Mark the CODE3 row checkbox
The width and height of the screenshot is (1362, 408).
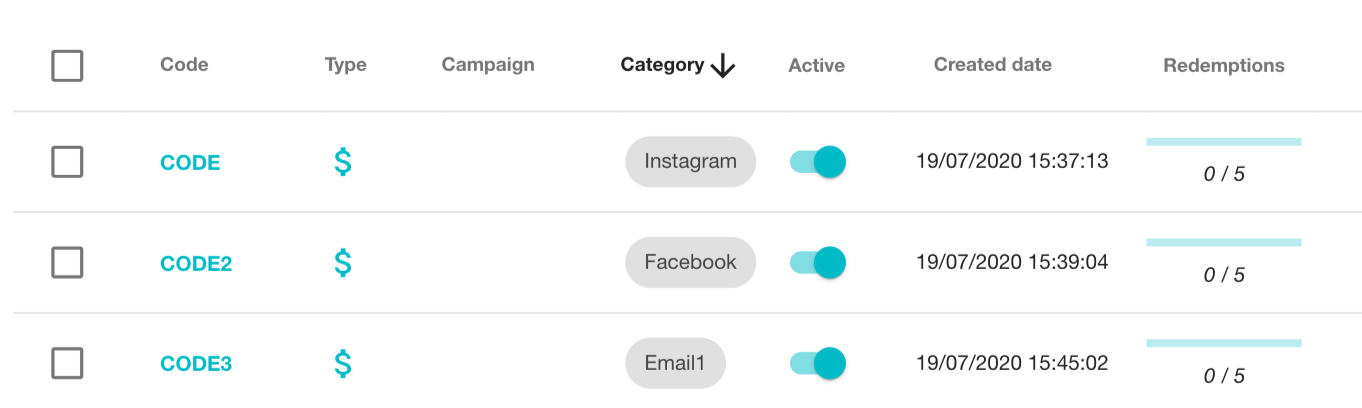click(67, 363)
